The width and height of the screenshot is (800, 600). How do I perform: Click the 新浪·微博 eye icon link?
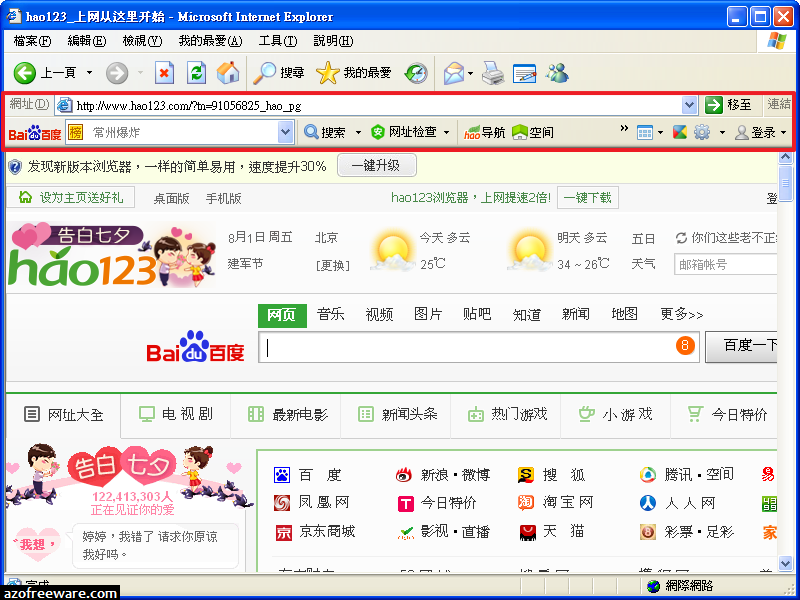(404, 476)
